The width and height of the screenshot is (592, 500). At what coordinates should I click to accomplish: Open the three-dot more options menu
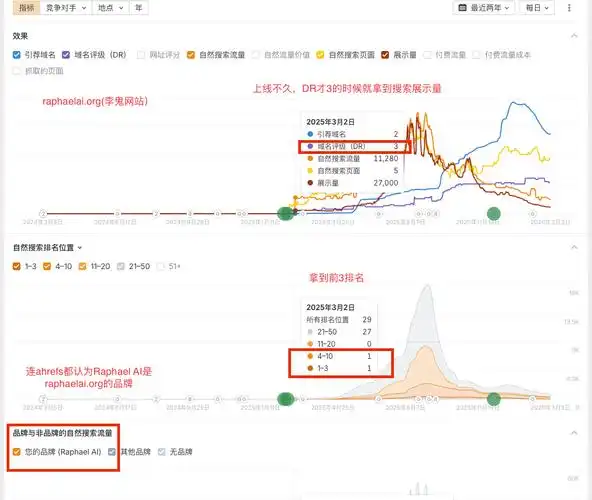pyautogui.click(x=569, y=8)
